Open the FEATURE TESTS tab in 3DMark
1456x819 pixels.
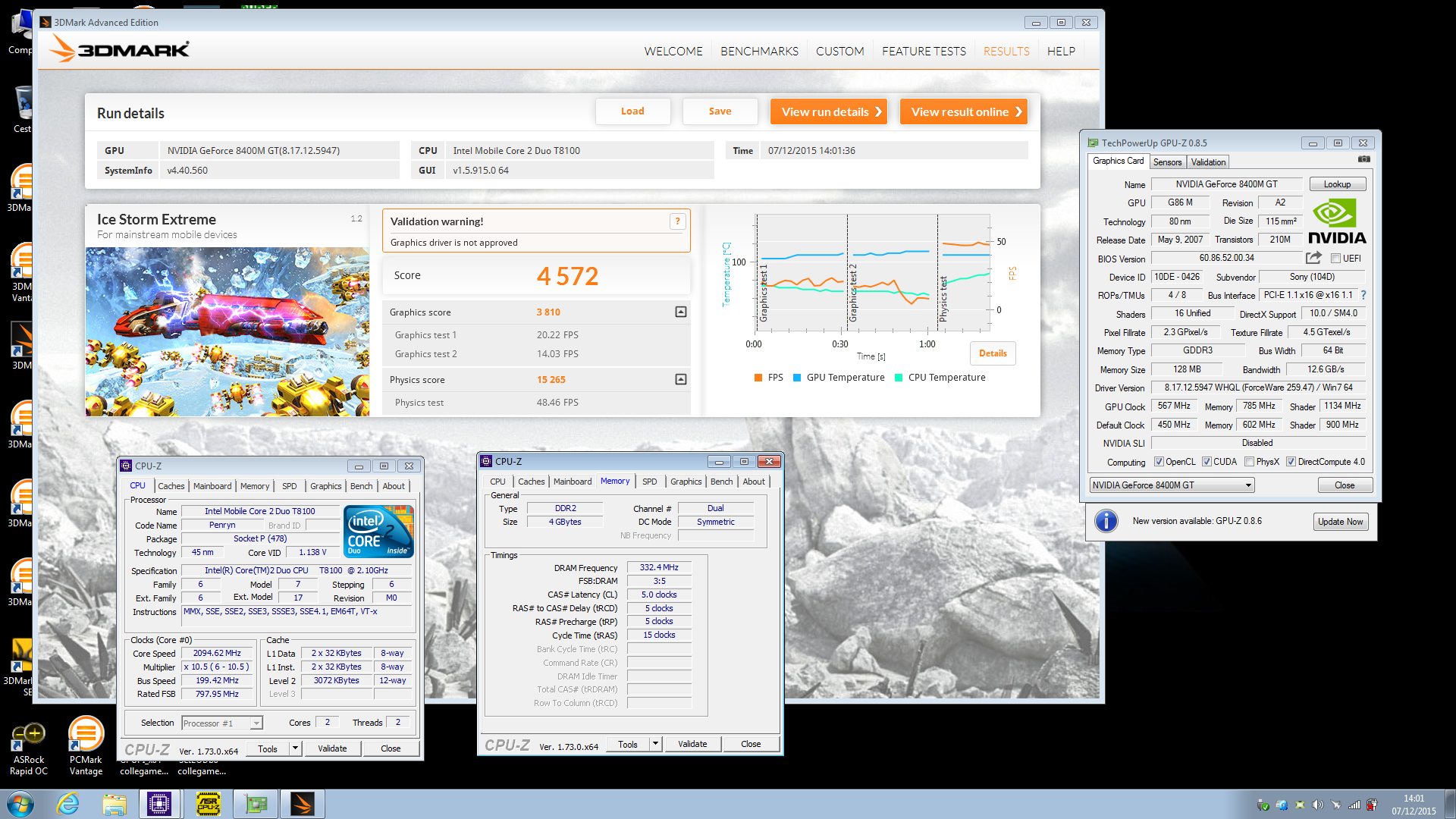[x=924, y=51]
